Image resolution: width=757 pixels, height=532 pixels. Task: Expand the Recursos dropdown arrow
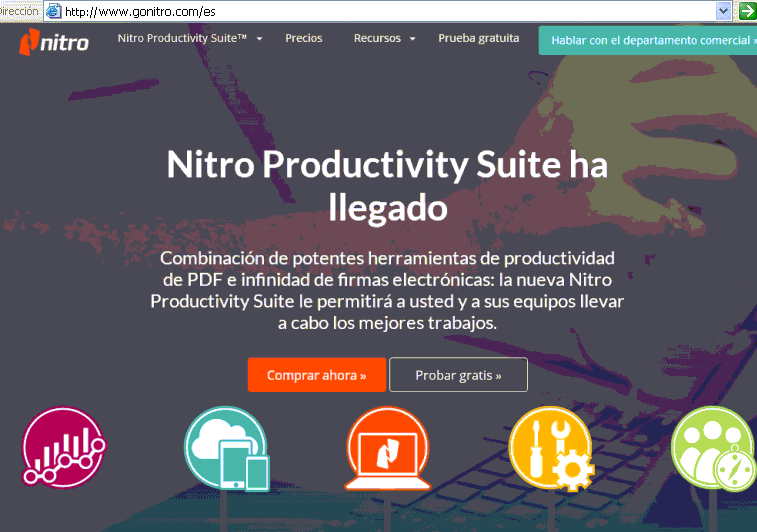click(413, 39)
